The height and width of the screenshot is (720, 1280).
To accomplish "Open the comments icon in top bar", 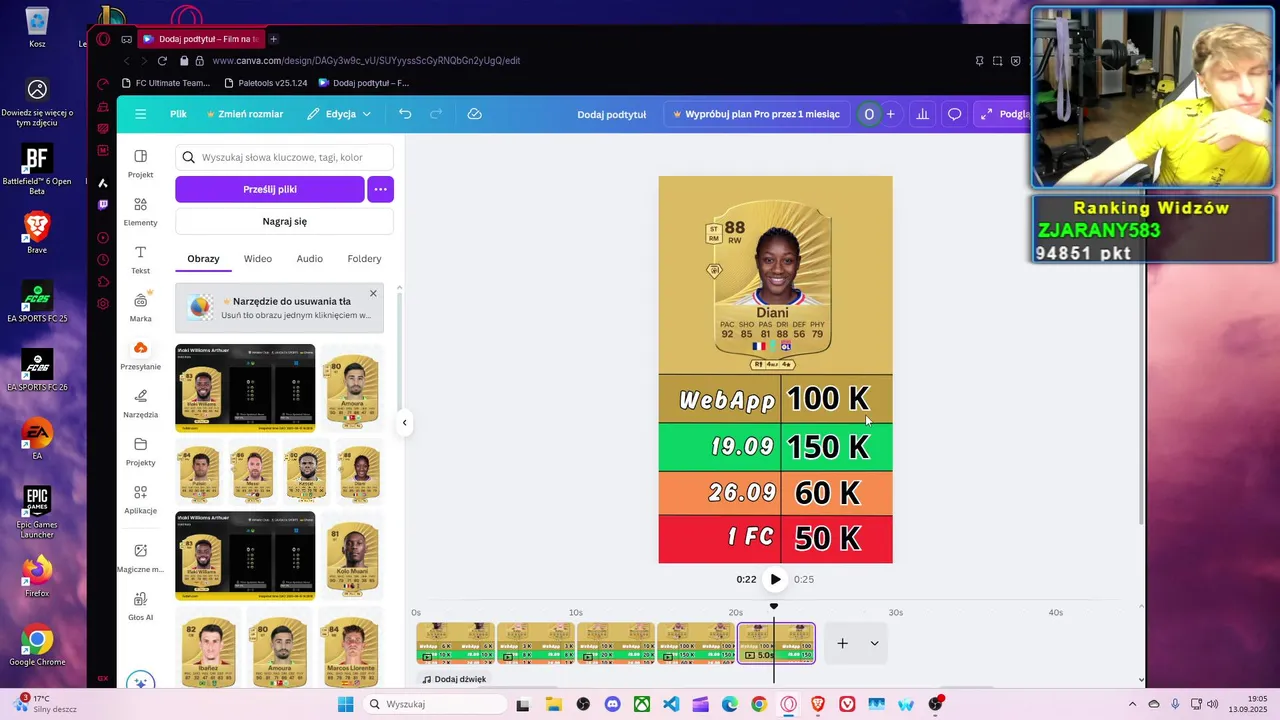I will pyautogui.click(x=954, y=114).
